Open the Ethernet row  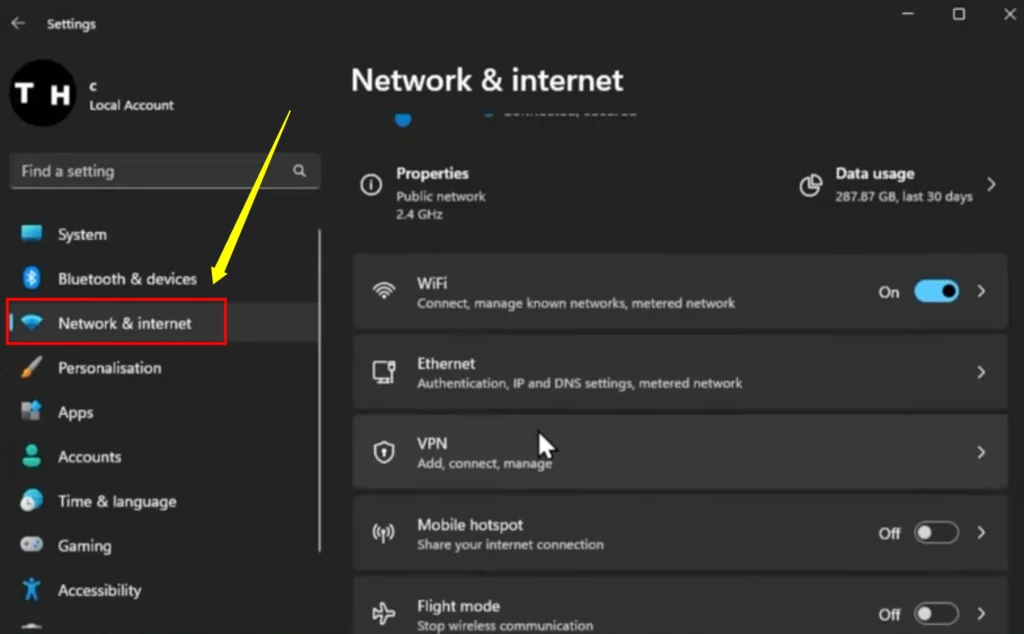pyautogui.click(x=680, y=372)
